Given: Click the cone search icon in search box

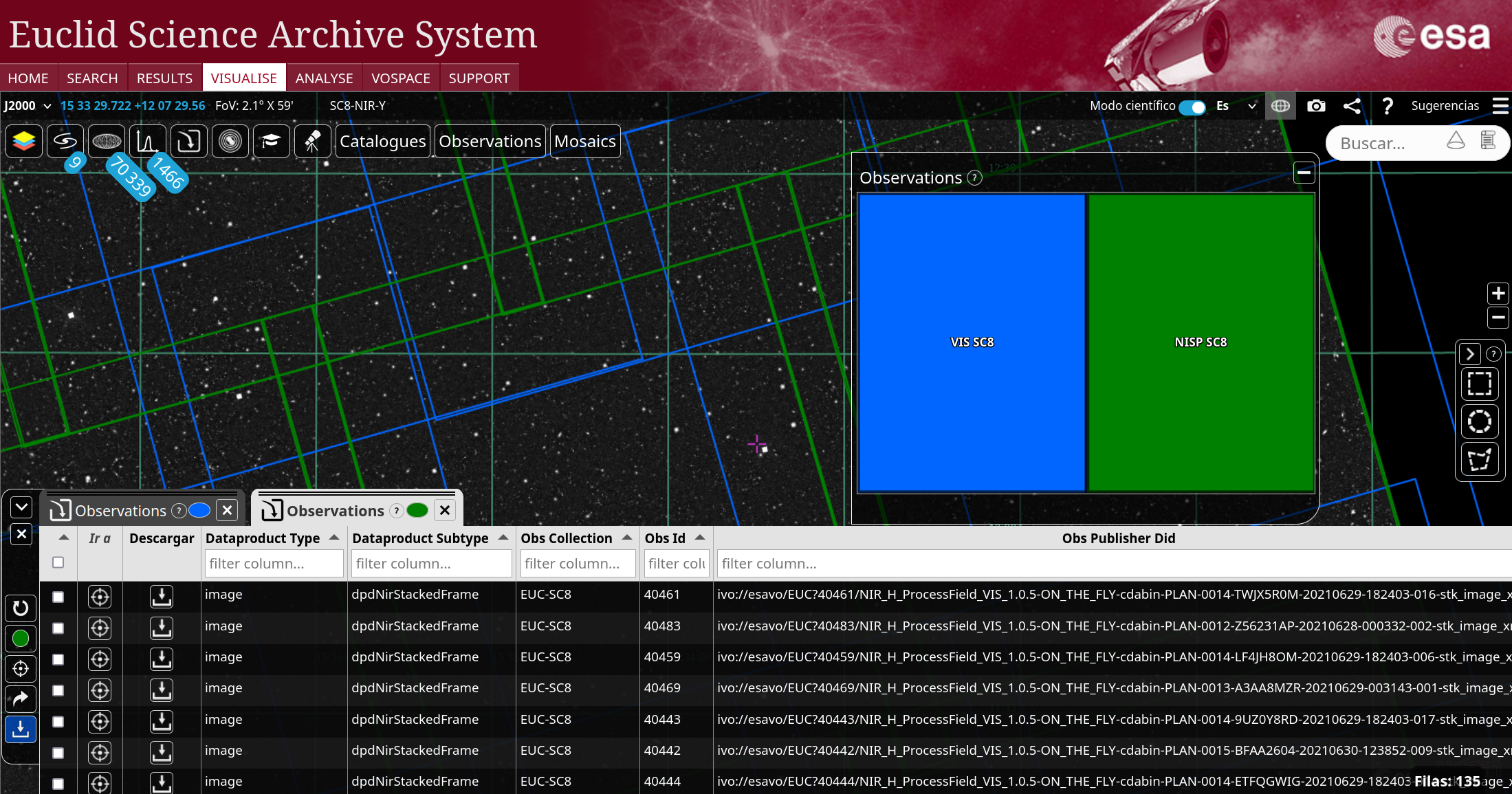Looking at the screenshot, I should click(1456, 142).
